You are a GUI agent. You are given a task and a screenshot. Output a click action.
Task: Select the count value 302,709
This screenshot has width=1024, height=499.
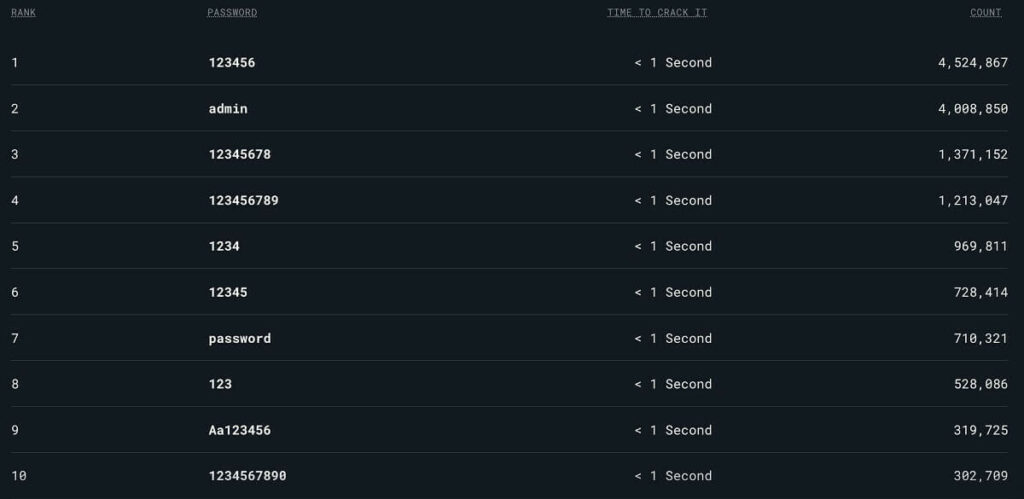(981, 476)
